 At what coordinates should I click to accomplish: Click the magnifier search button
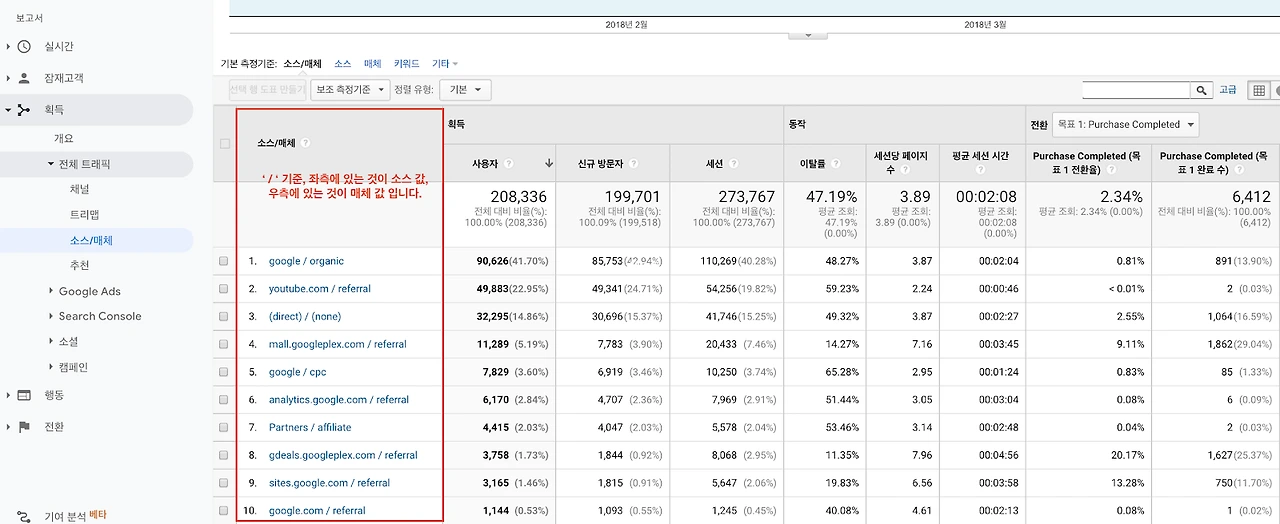[1202, 90]
